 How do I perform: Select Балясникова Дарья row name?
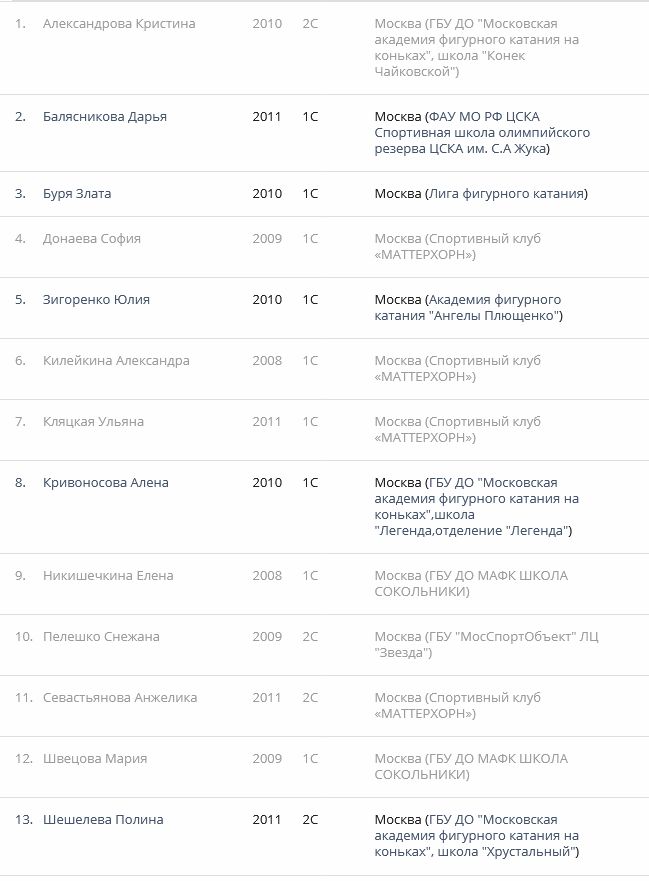point(105,117)
